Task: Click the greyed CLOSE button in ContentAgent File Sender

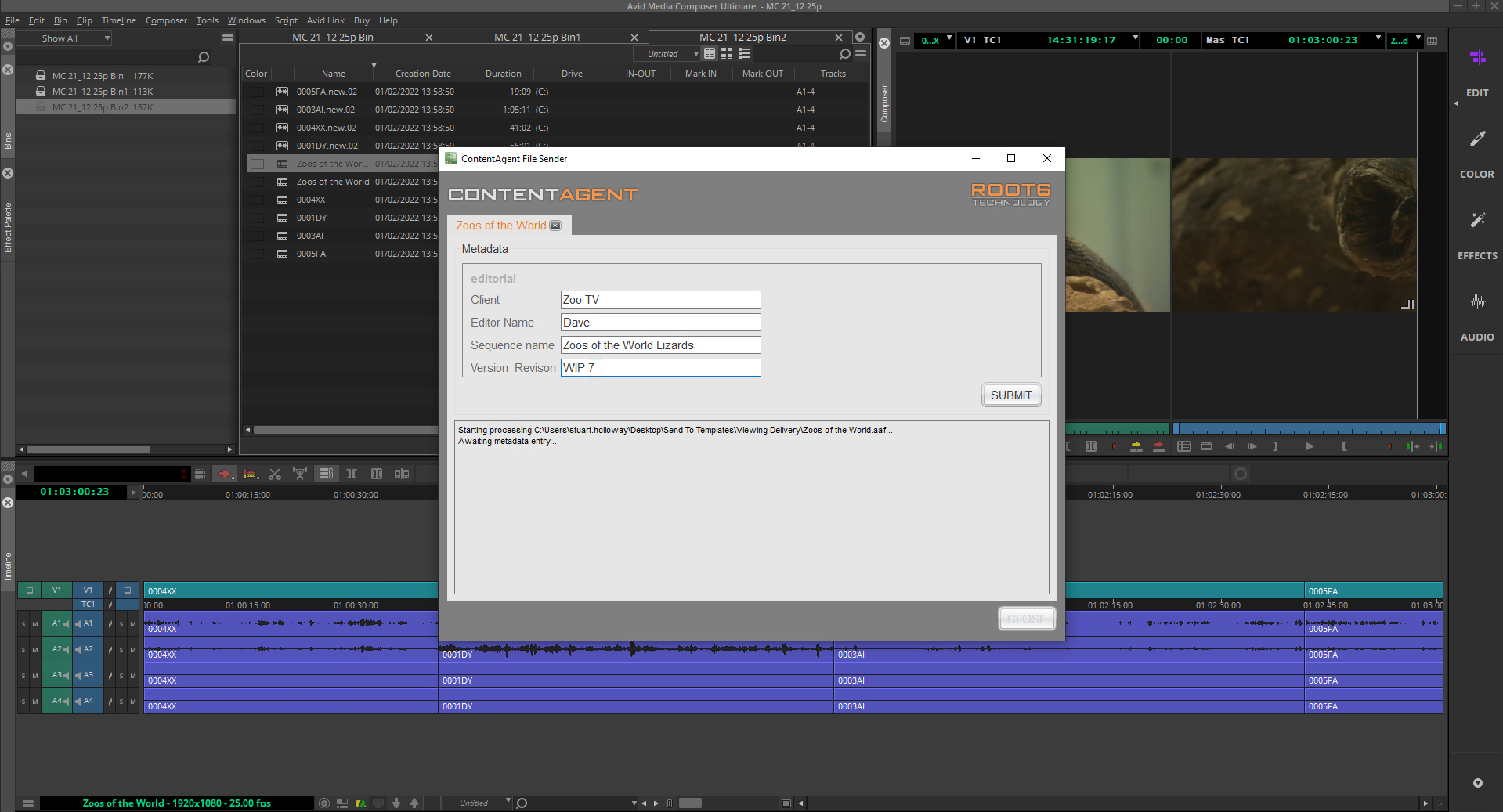Action: click(x=1027, y=619)
